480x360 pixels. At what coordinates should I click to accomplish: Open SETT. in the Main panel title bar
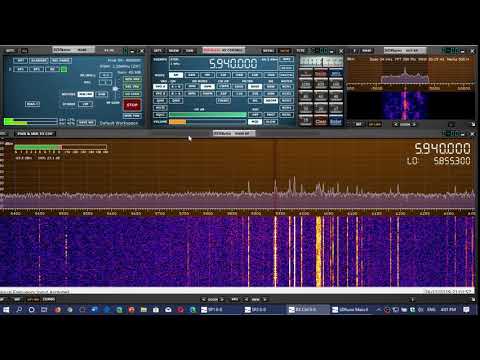(10, 50)
